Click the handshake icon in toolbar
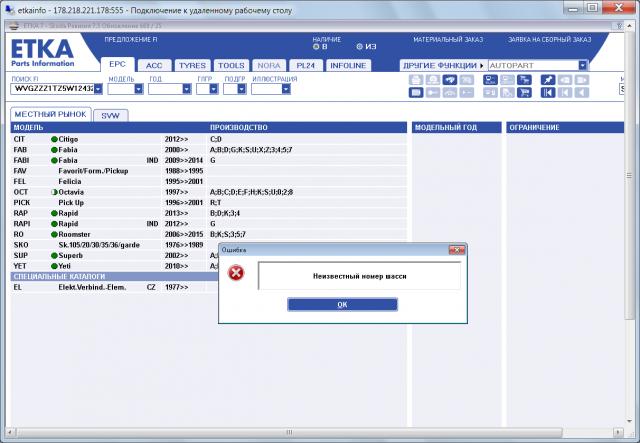Screen dimensions: 640x443 pyautogui.click(x=450, y=79)
